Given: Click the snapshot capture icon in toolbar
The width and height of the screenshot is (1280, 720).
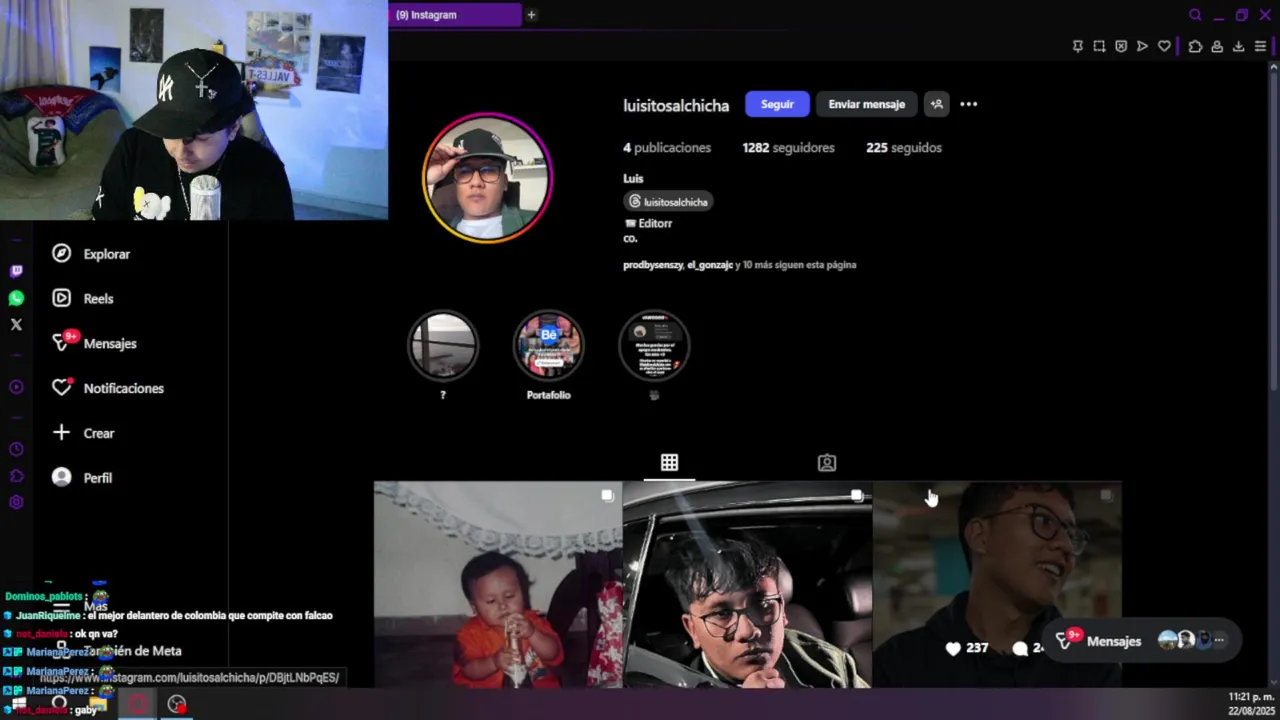Looking at the screenshot, I should click(x=1099, y=46).
